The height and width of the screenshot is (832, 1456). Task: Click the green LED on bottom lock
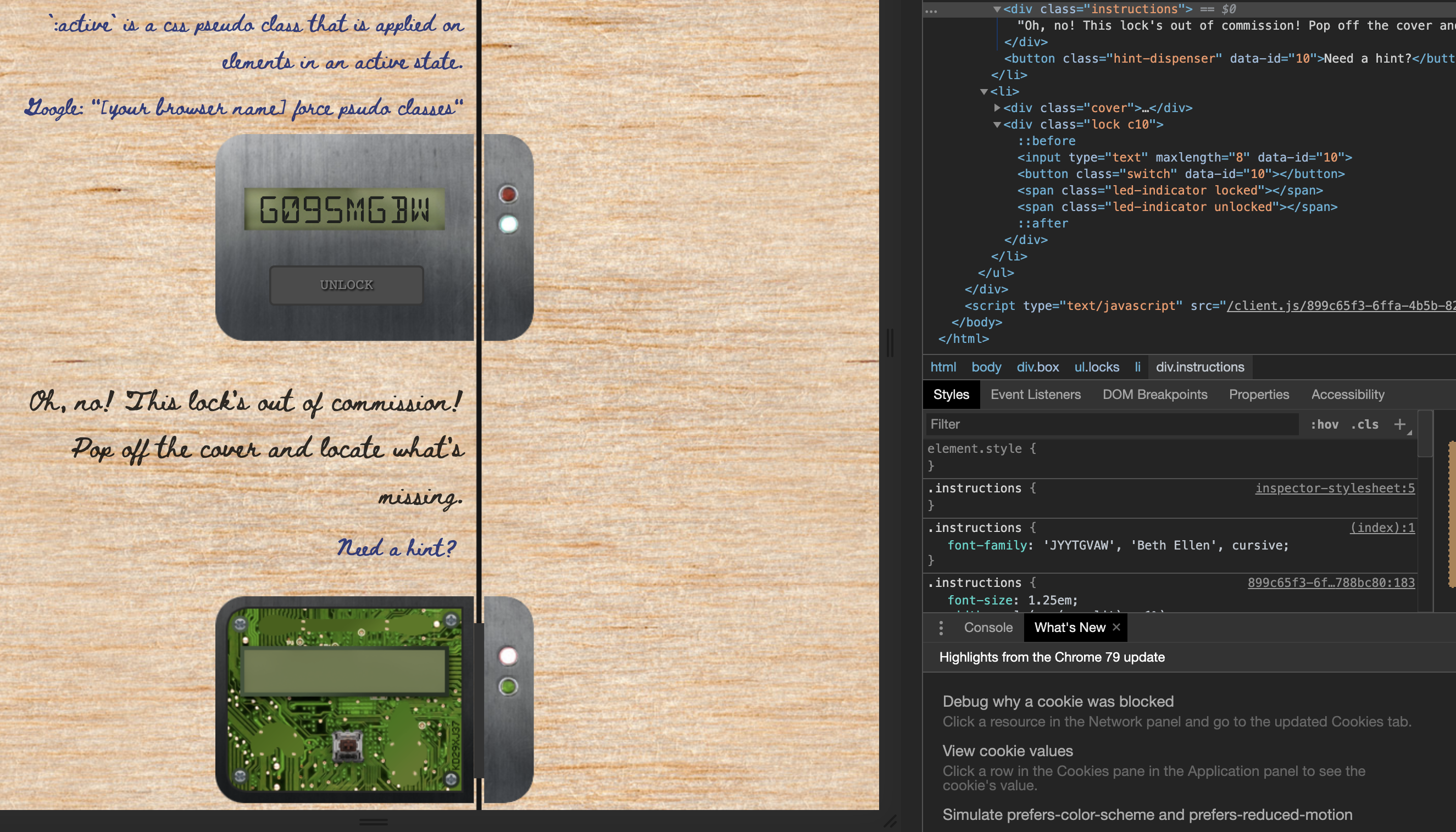pyautogui.click(x=508, y=686)
